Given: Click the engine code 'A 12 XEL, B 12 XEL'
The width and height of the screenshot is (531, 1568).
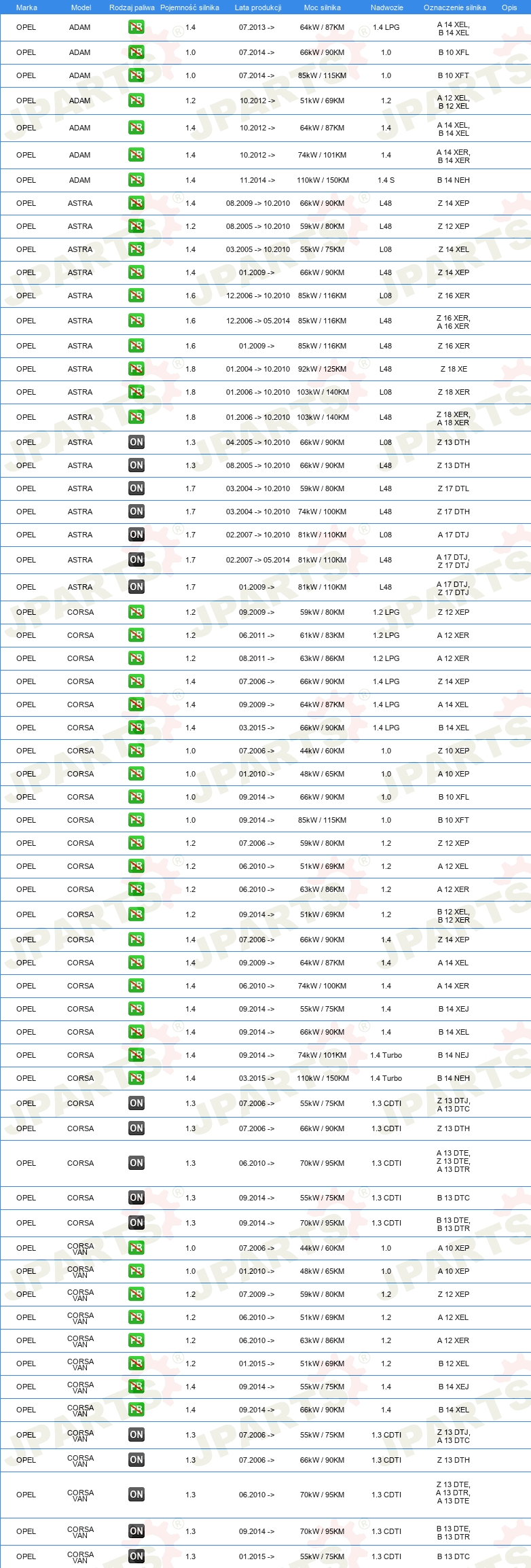Looking at the screenshot, I should (x=454, y=102).
